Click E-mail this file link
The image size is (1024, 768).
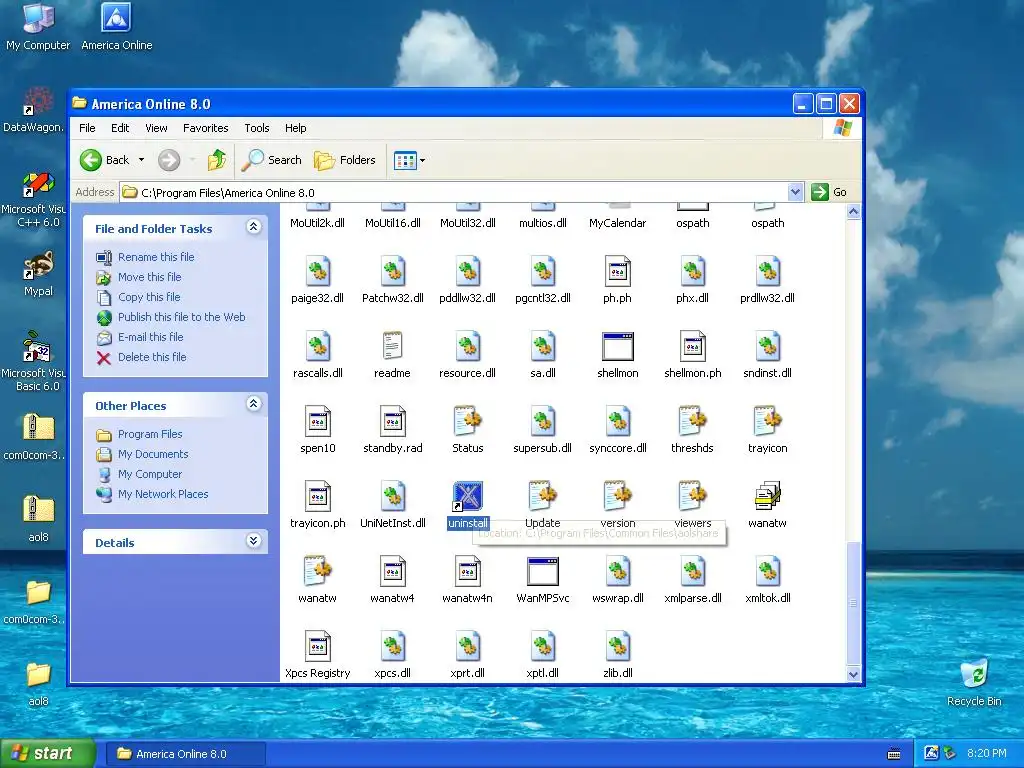(150, 337)
